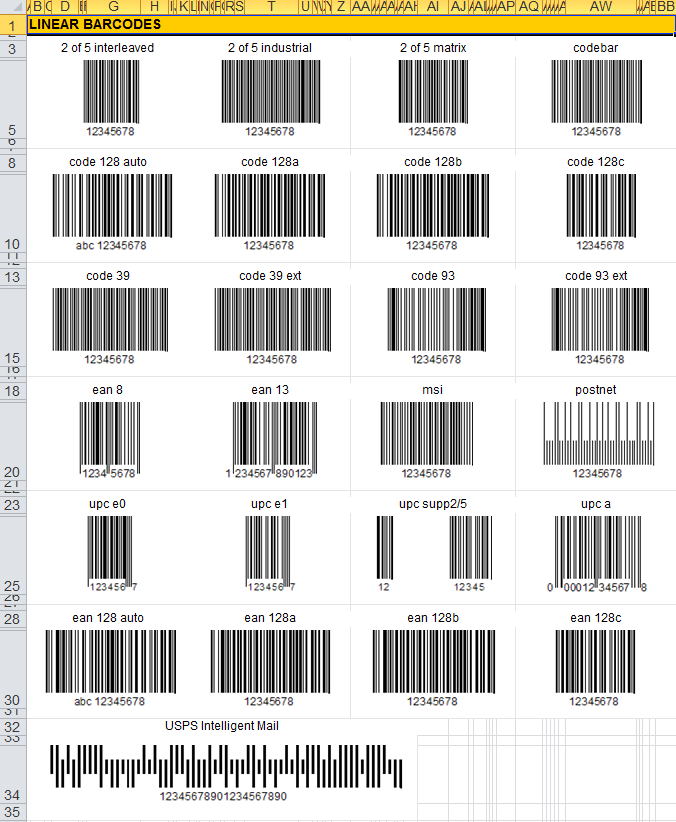
Task: Select the upc supp2/5 two-digit barcode
Action: click(x=385, y=548)
